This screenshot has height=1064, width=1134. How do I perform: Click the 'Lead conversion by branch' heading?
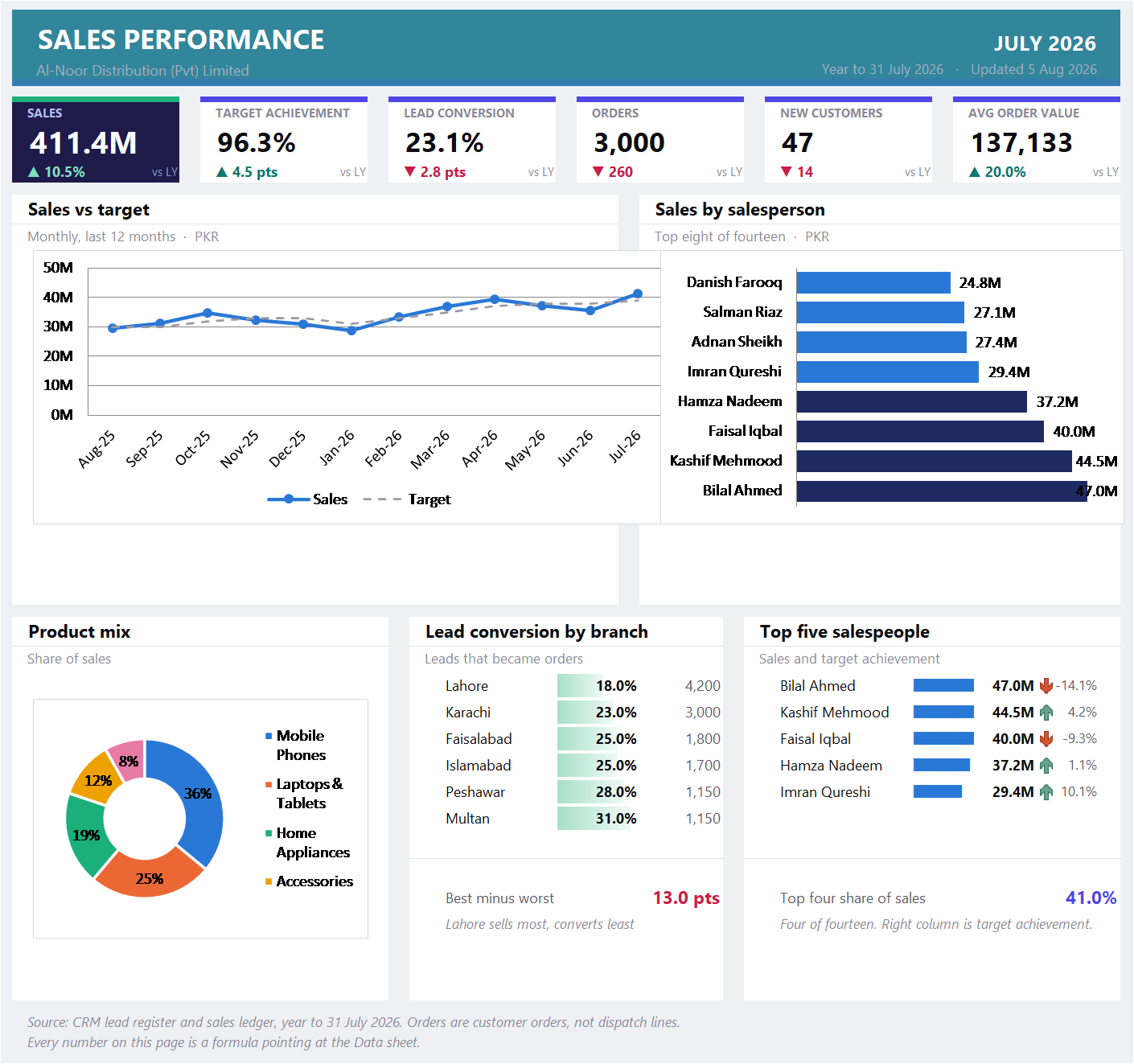[536, 632]
